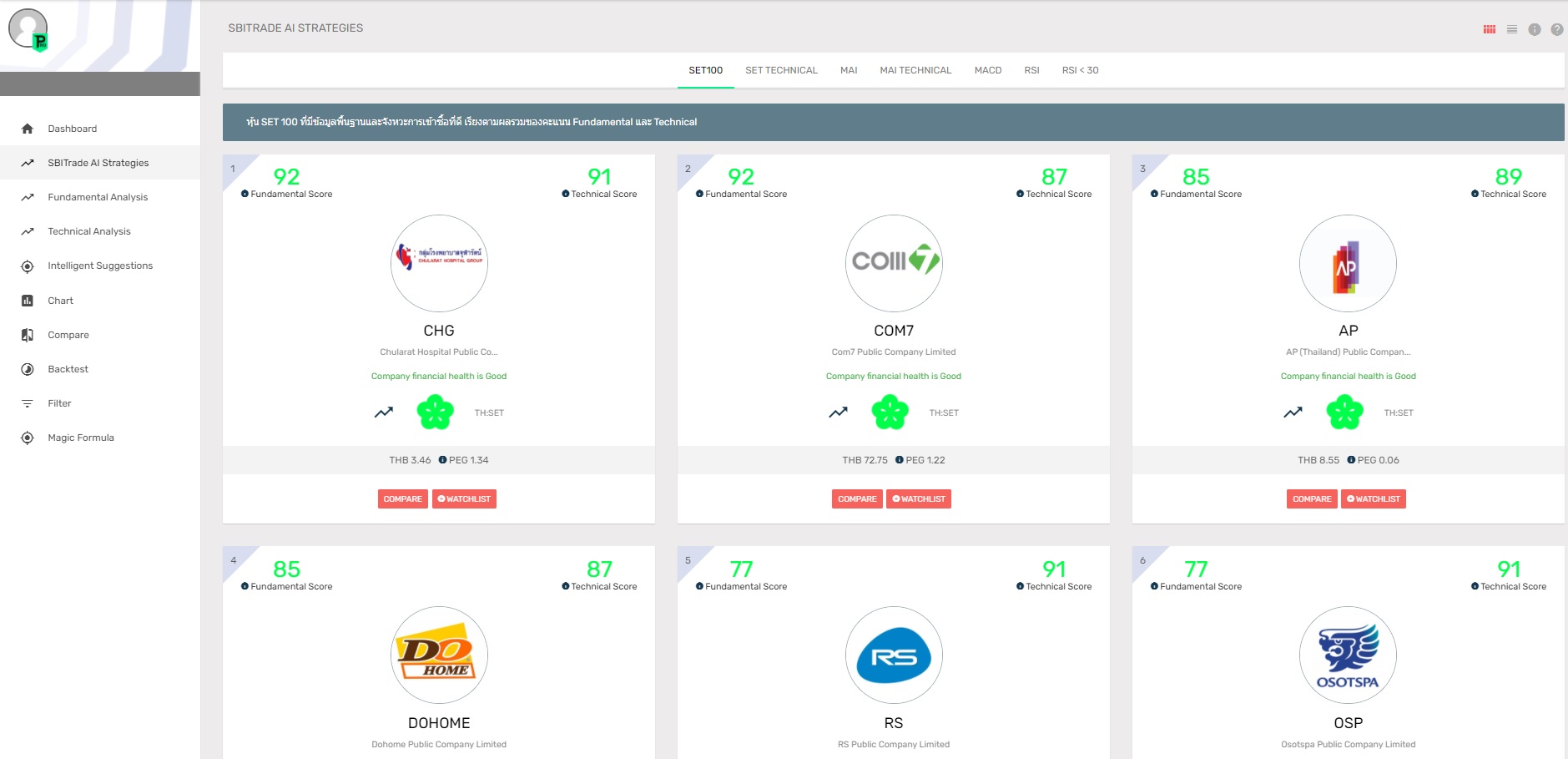The image size is (1568, 759).
Task: Click trend line icon on CHG card
Action: pos(384,412)
